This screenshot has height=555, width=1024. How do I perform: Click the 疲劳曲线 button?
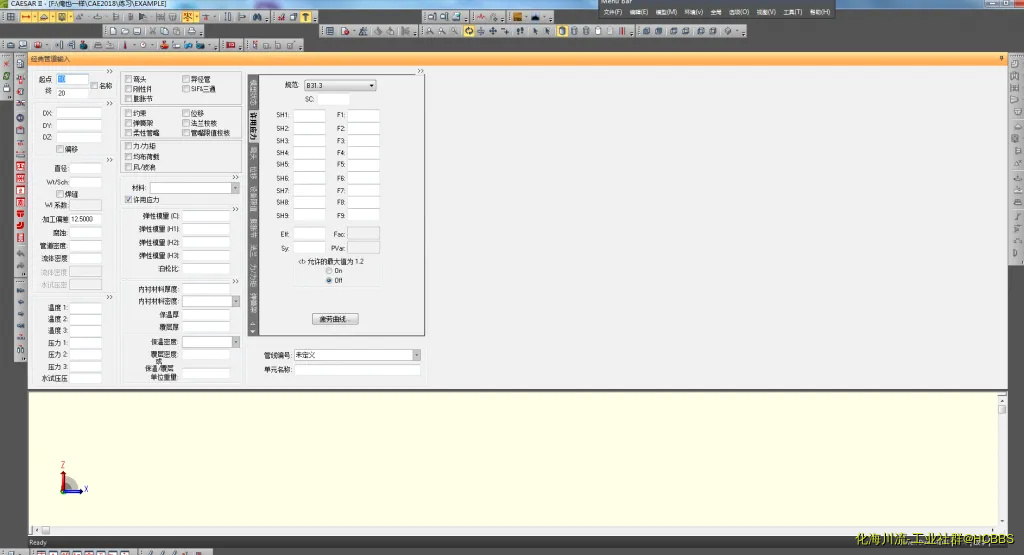tap(334, 319)
